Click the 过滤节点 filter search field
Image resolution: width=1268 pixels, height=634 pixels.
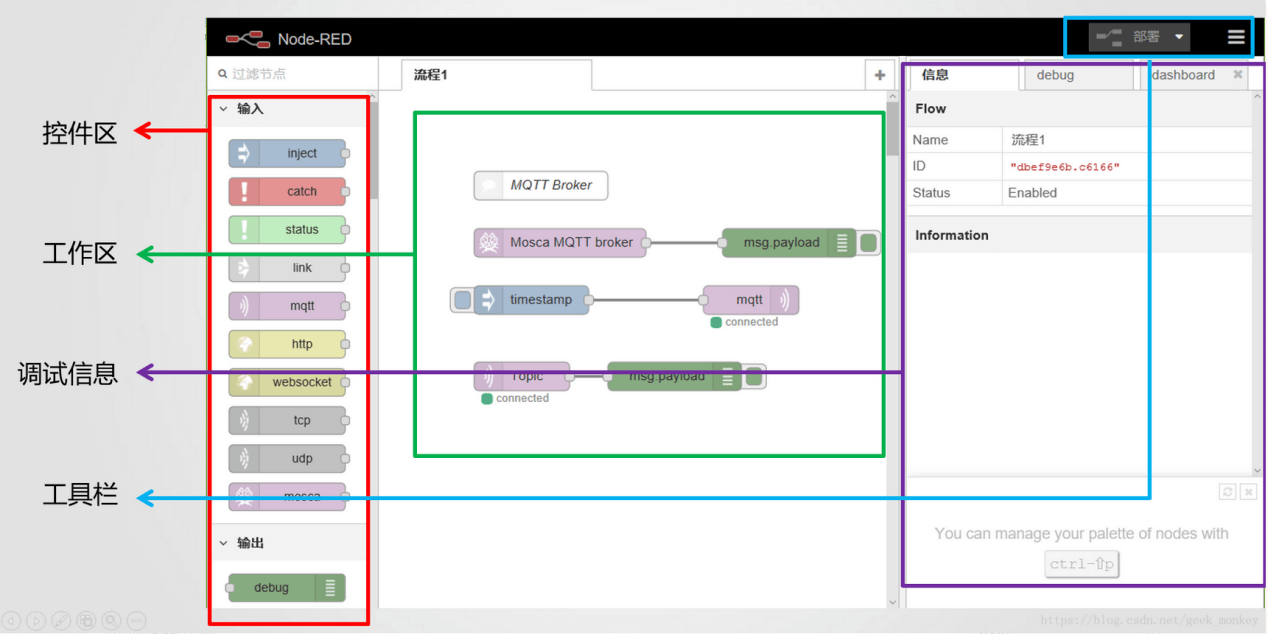click(295, 74)
